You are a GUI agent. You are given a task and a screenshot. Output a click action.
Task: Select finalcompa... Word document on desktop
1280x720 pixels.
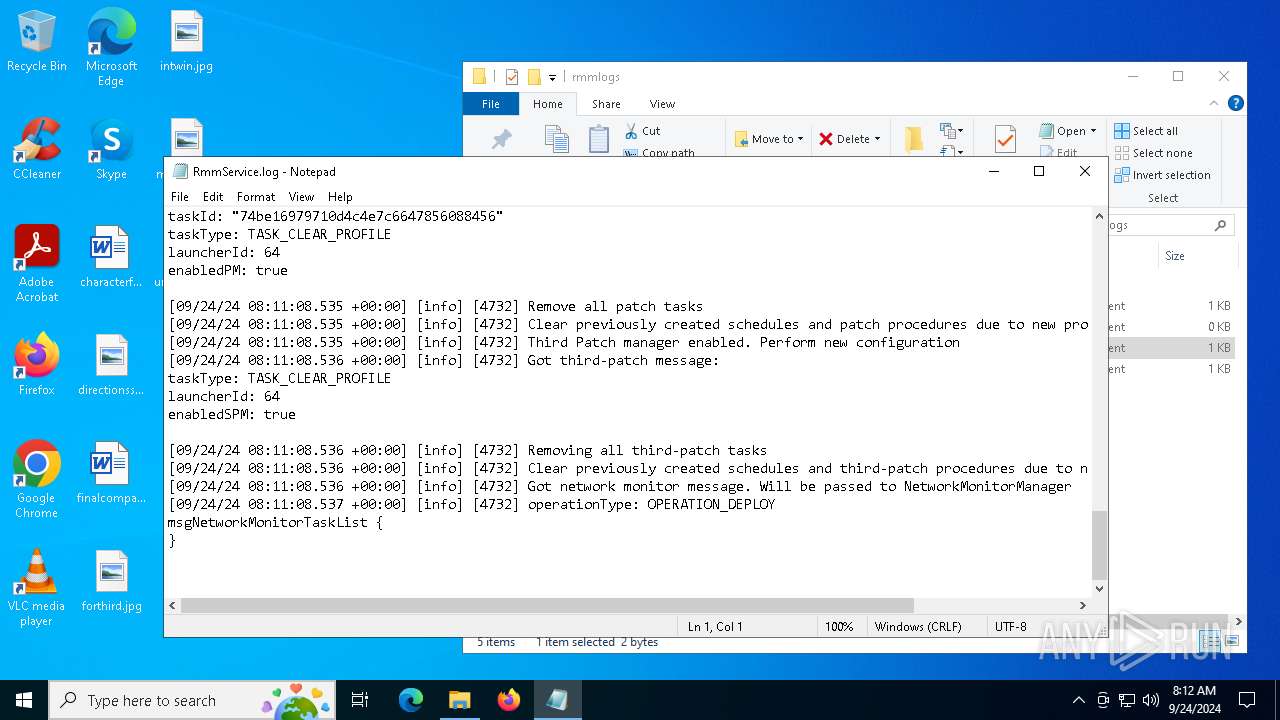pos(111,474)
